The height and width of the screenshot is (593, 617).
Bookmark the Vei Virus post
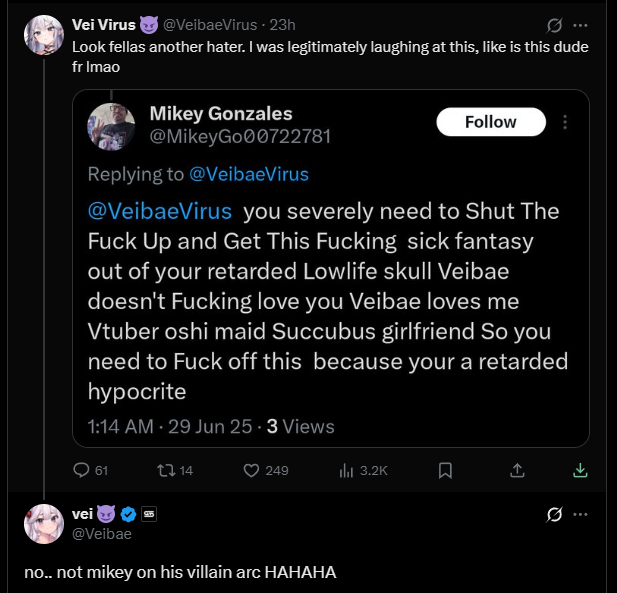click(446, 469)
